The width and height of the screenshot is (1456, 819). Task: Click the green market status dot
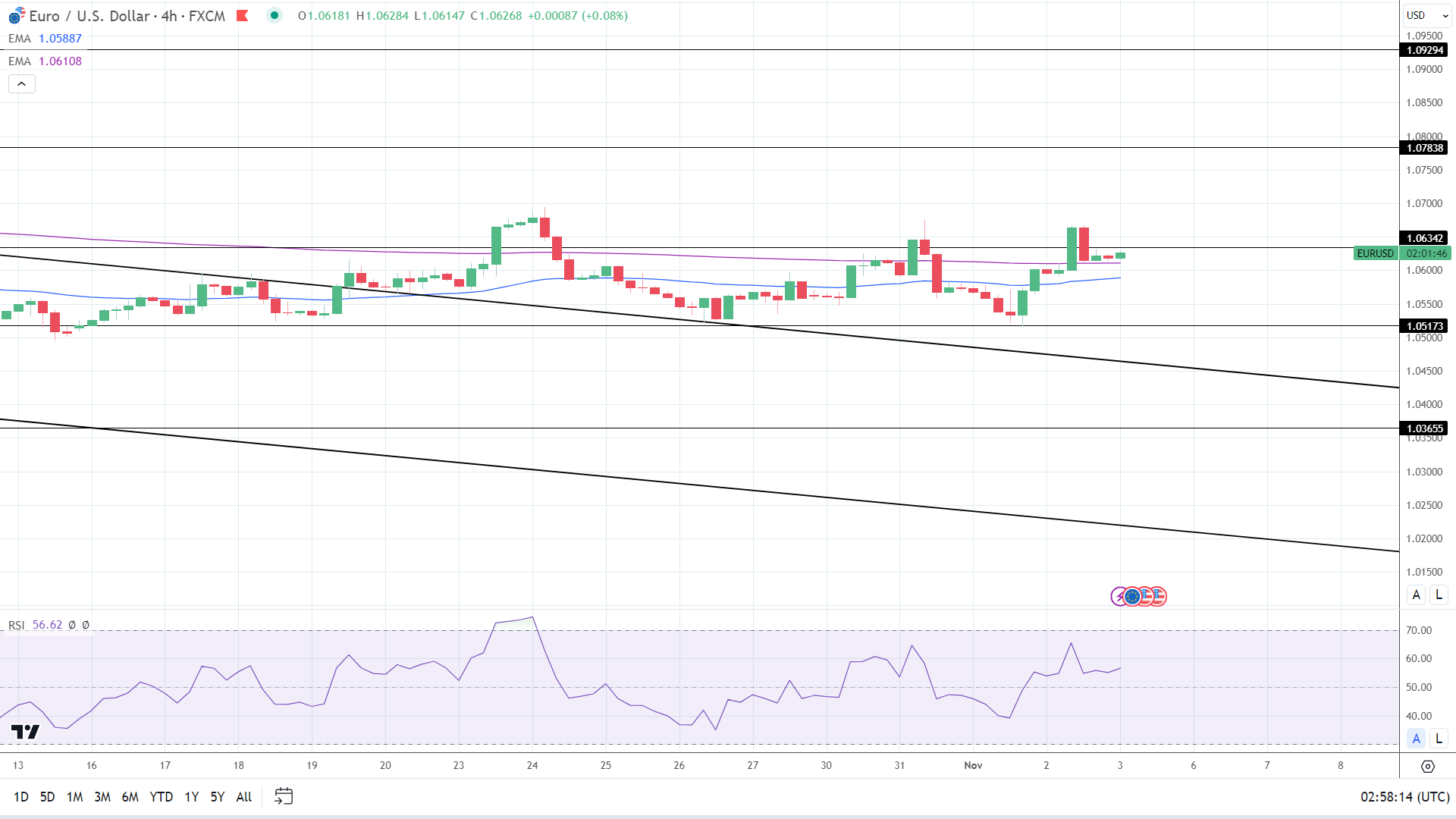pos(275,15)
